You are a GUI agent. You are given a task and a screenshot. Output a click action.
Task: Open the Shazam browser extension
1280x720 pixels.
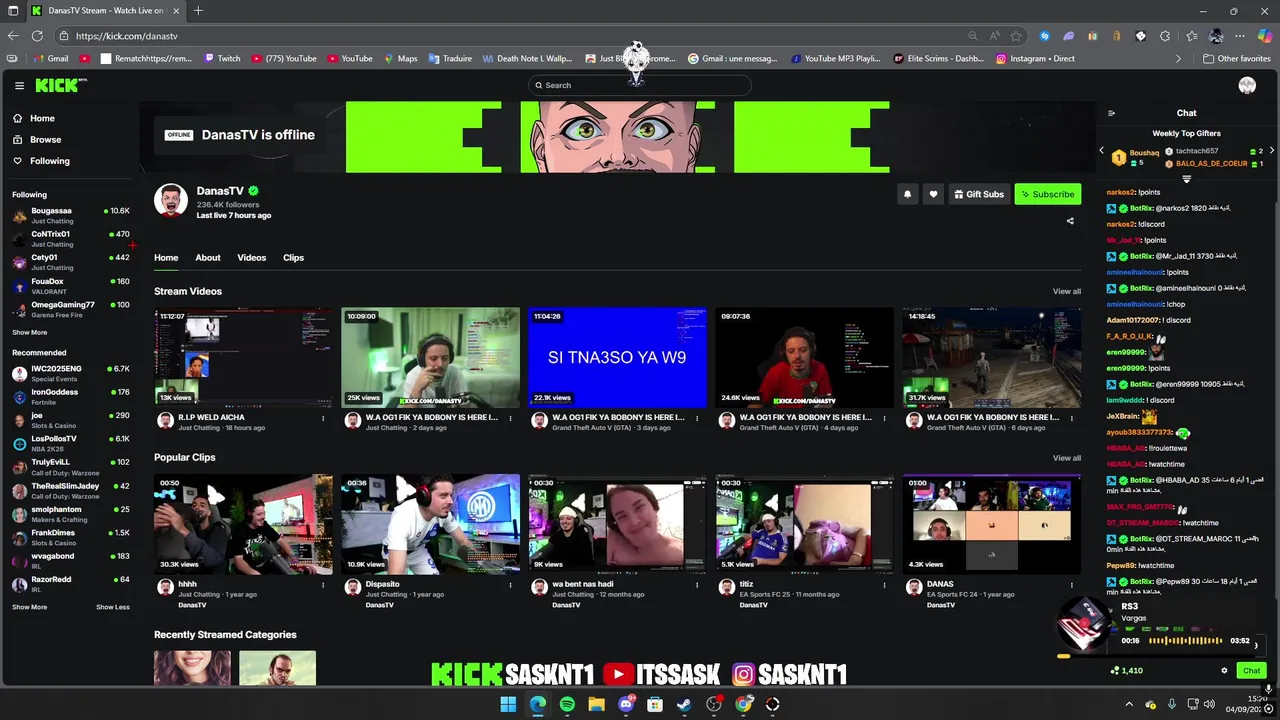point(1044,36)
